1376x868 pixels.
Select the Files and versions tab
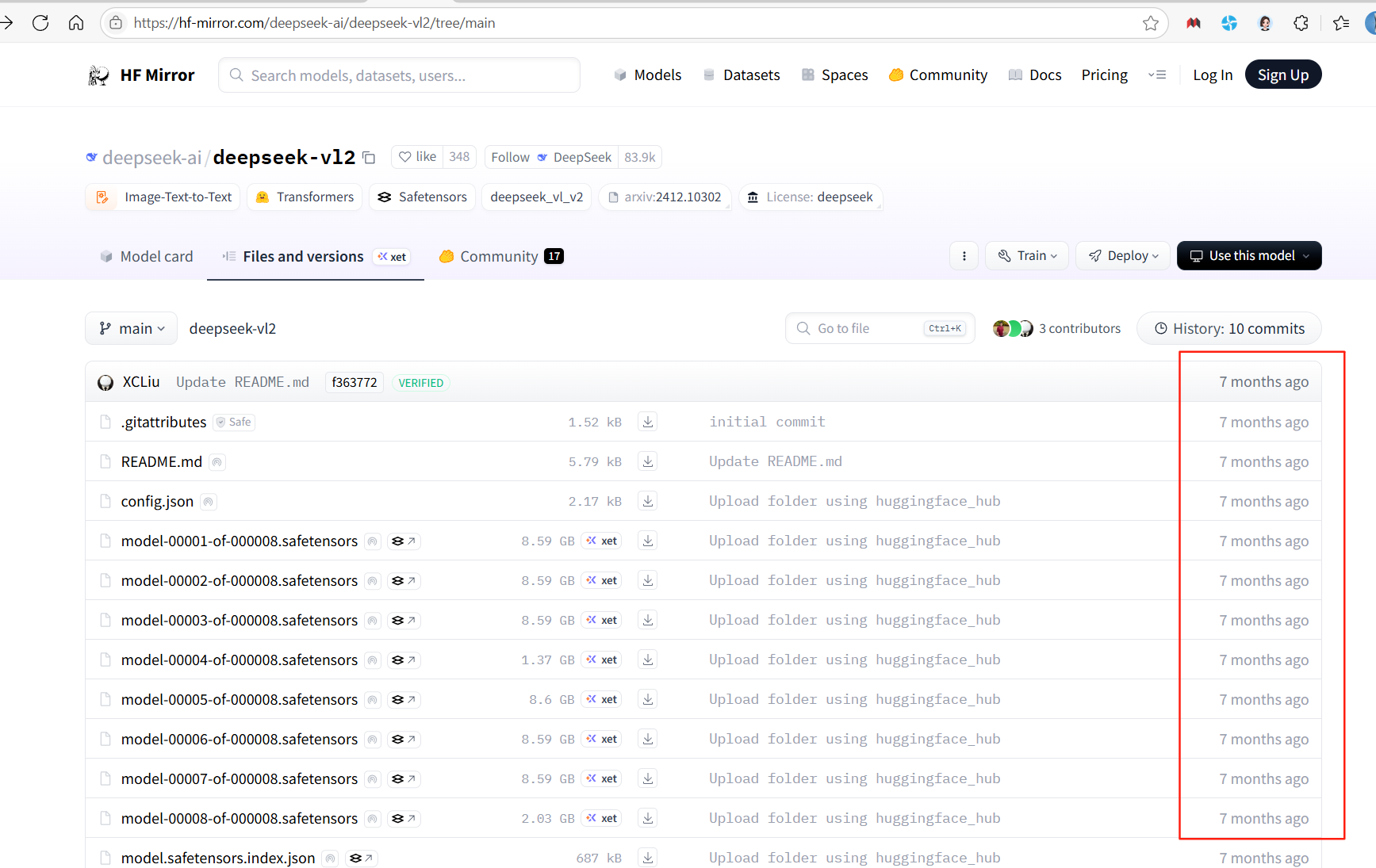316,256
